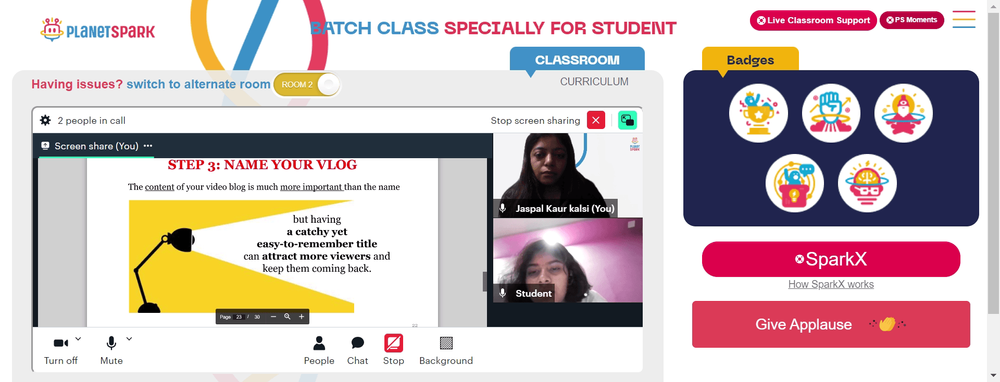Click the green picture-in-picture layout icon

click(628, 120)
